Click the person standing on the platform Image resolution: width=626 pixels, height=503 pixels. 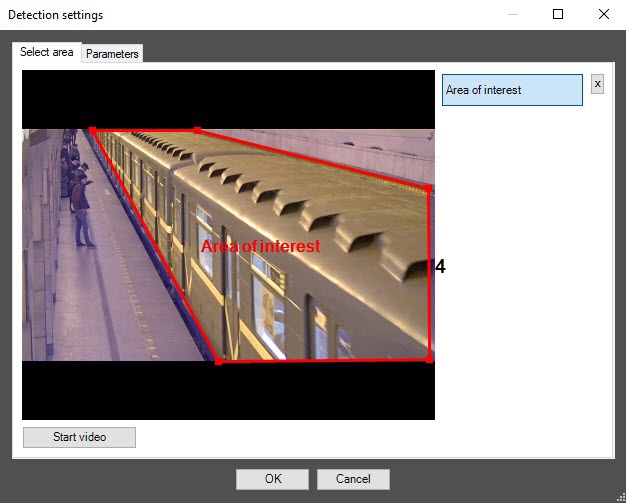[84, 208]
